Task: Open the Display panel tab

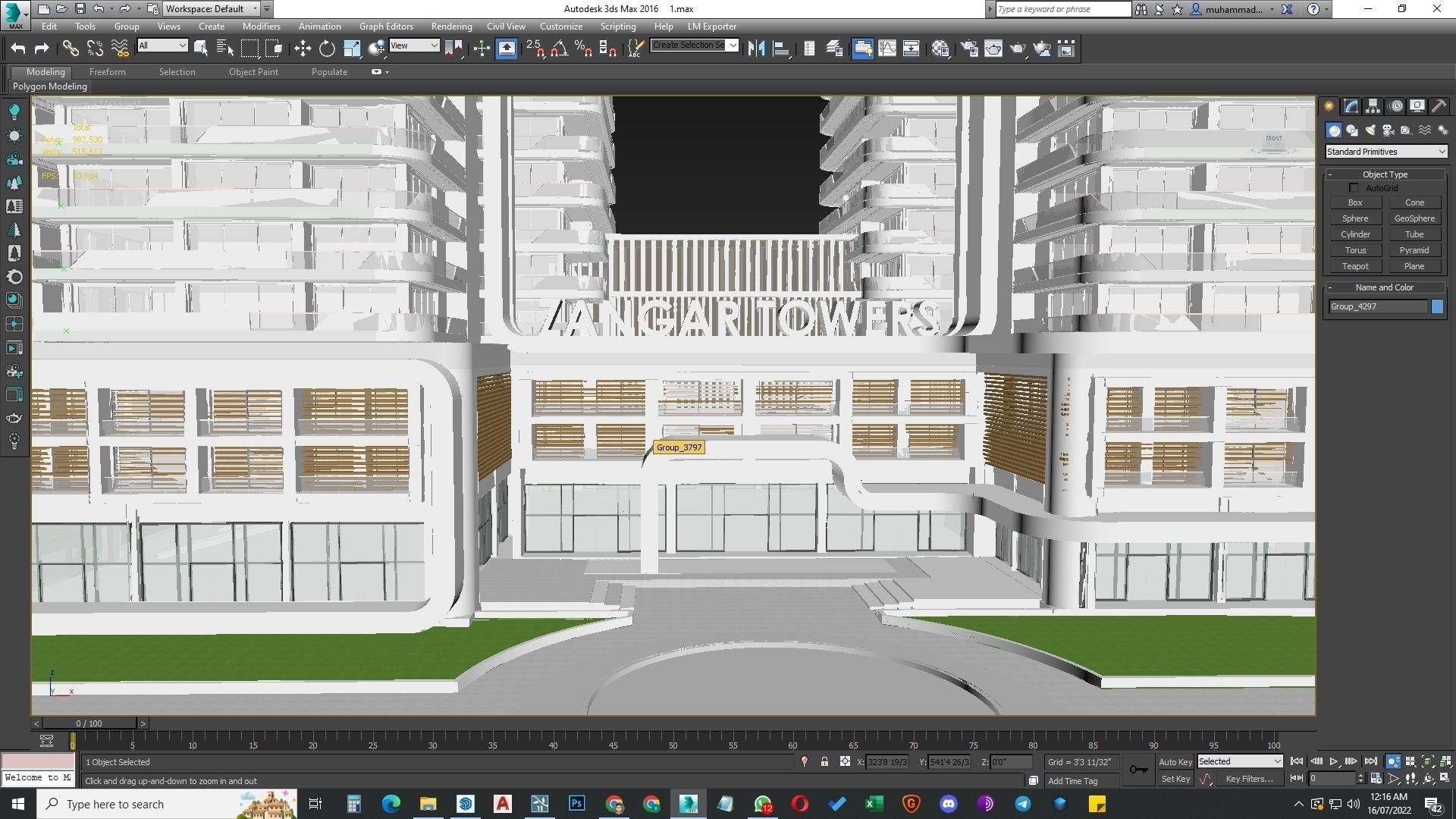Action: click(x=1417, y=106)
